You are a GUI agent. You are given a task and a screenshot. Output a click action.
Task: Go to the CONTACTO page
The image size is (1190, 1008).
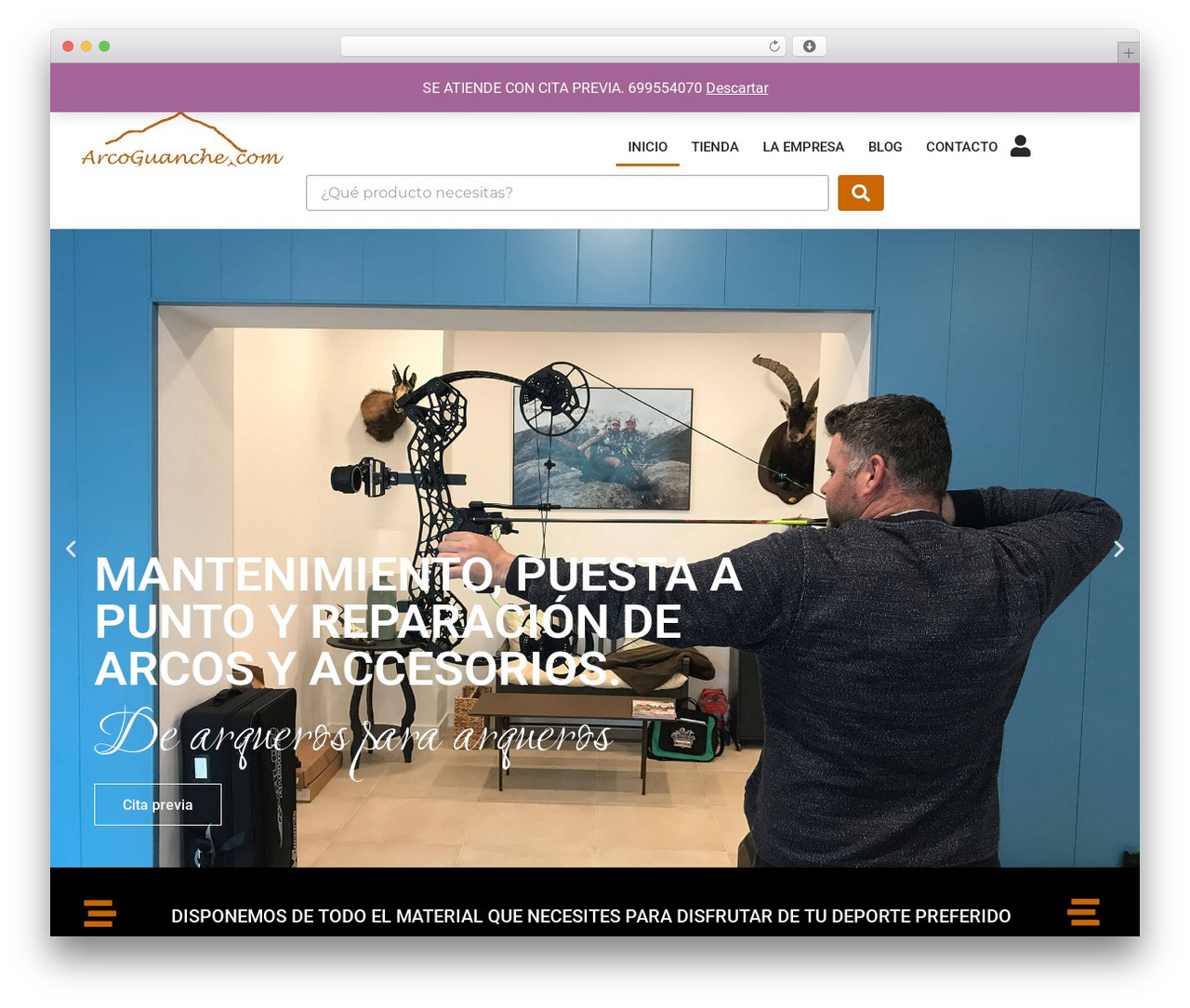[x=961, y=147]
